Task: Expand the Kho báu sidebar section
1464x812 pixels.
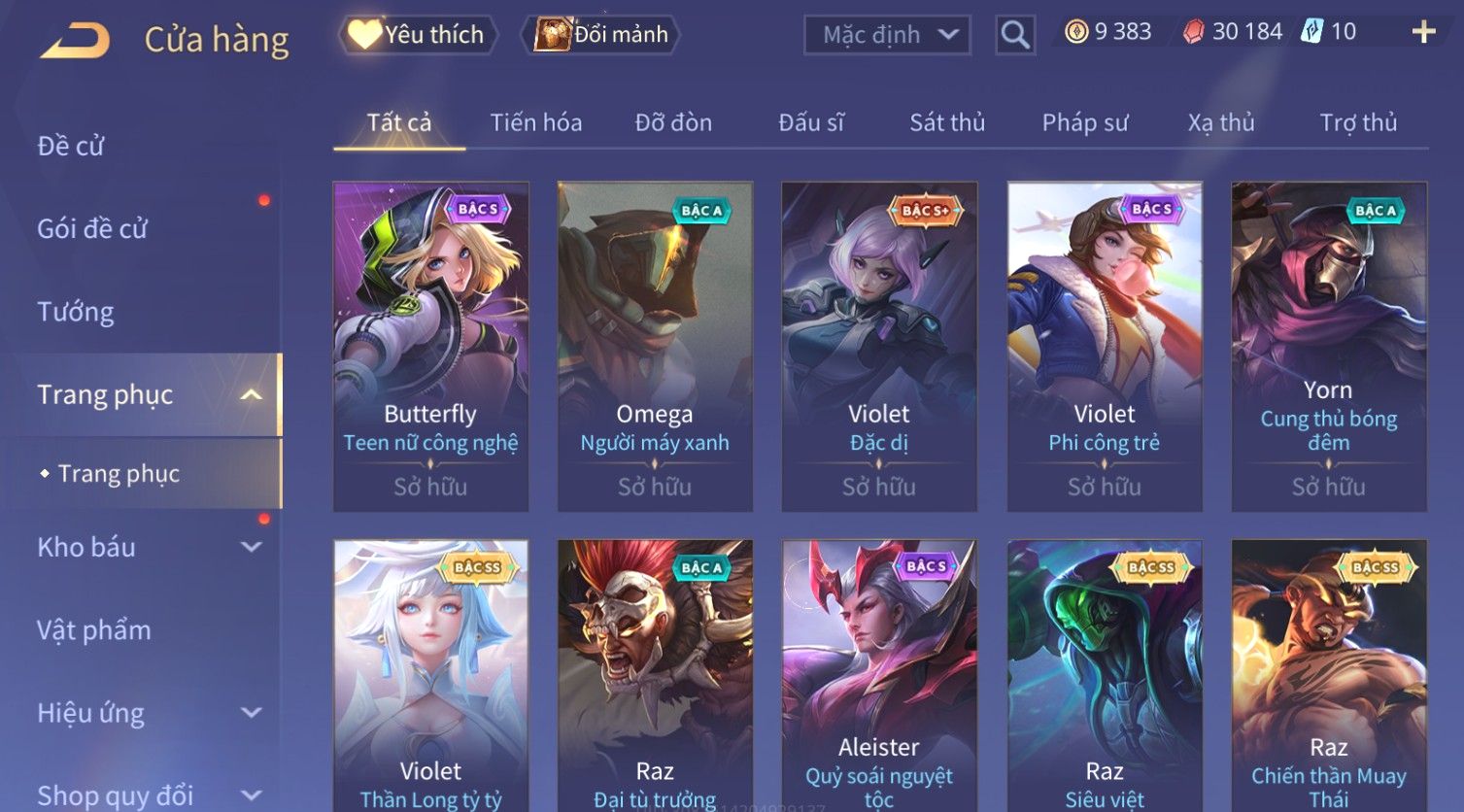Action: coord(252,547)
